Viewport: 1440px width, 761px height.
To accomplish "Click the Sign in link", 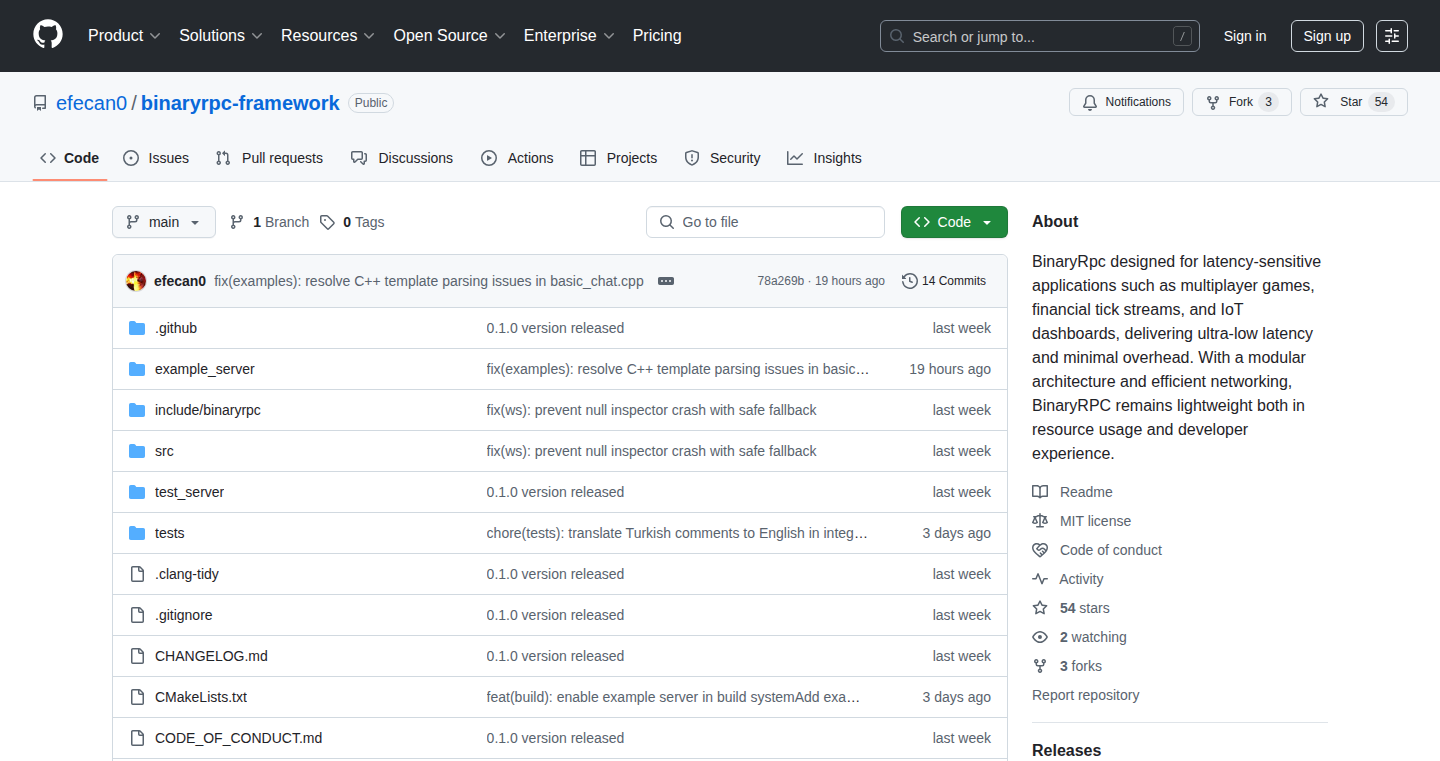I will point(1245,36).
